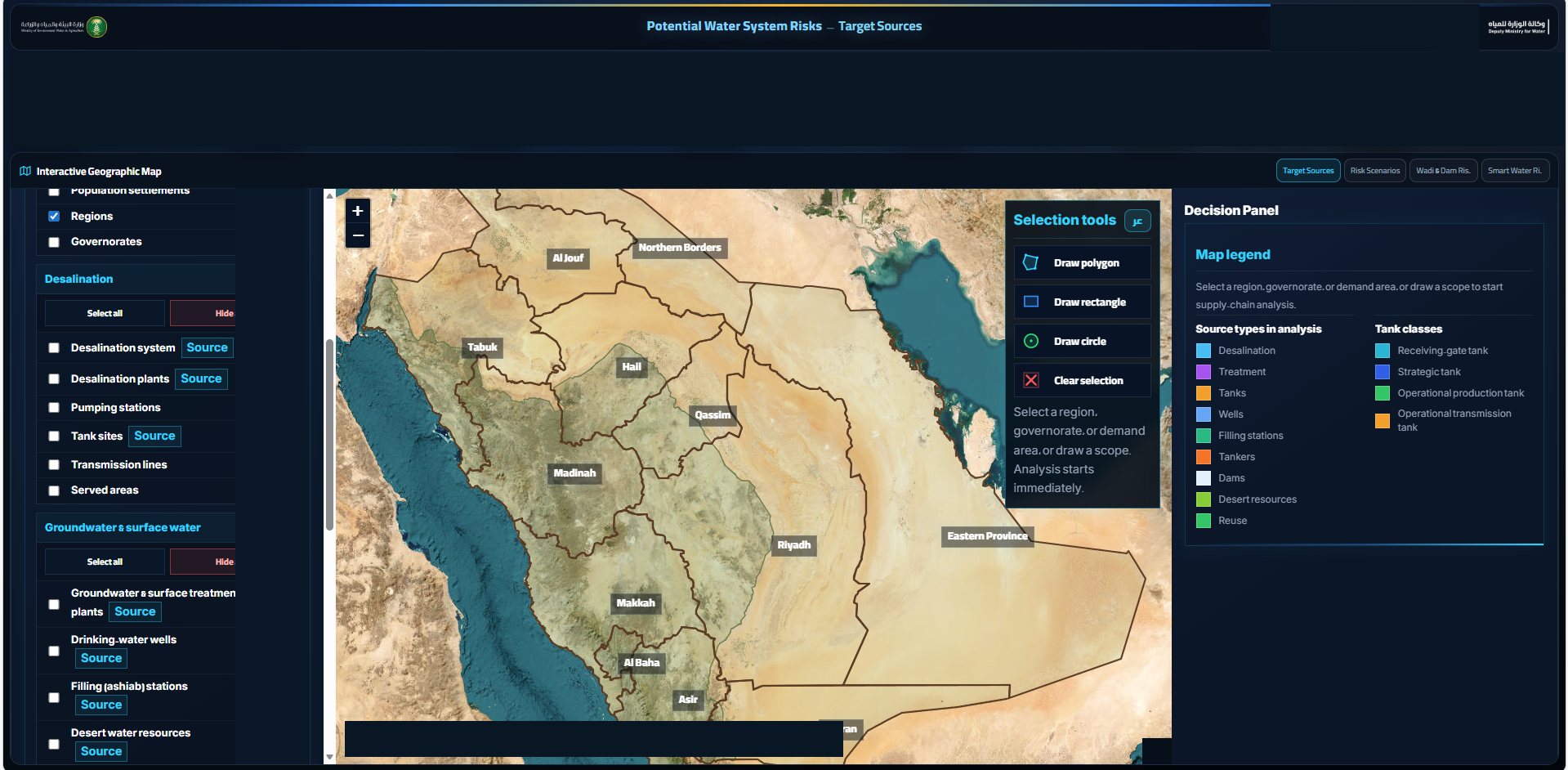
Task: Check the Desalination plants checkbox
Action: coord(54,379)
